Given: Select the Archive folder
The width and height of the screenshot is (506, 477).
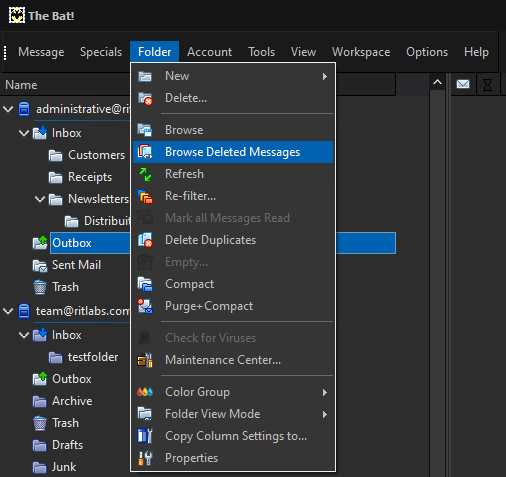Looking at the screenshot, I should 72,401.
